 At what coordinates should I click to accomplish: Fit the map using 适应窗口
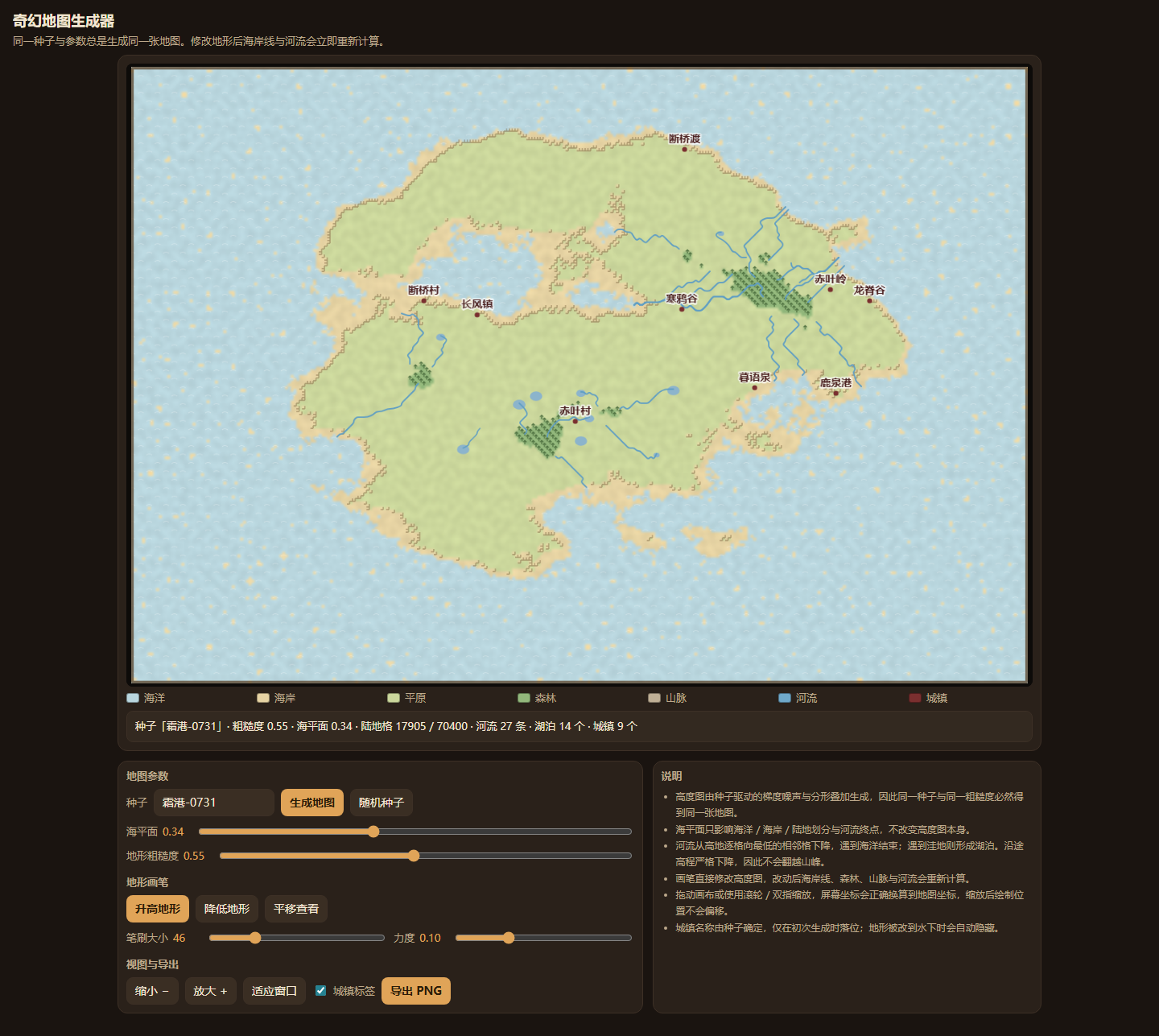[274, 991]
